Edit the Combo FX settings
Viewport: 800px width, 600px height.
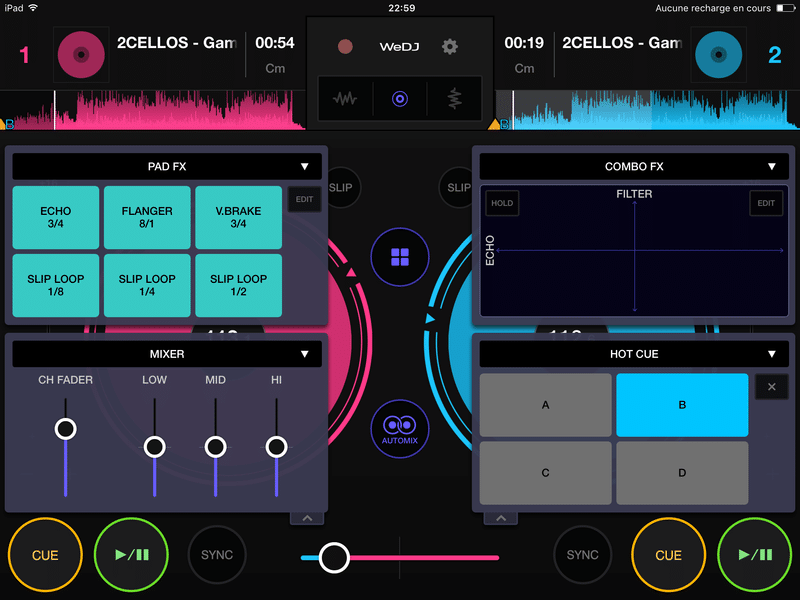pos(766,203)
